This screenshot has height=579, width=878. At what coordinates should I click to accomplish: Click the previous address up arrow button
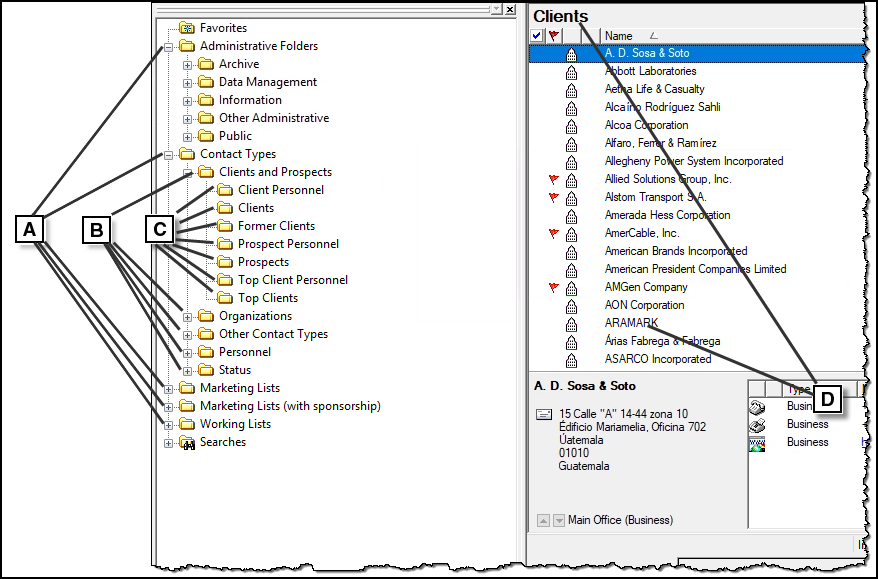tap(543, 521)
